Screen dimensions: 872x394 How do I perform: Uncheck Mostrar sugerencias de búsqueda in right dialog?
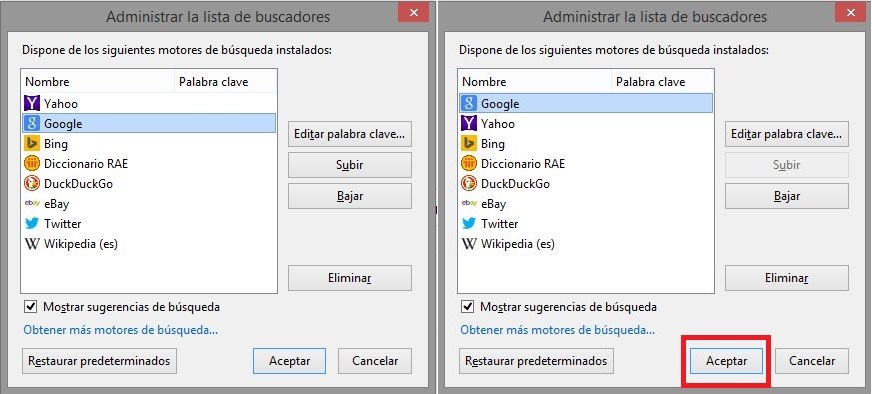[468, 307]
